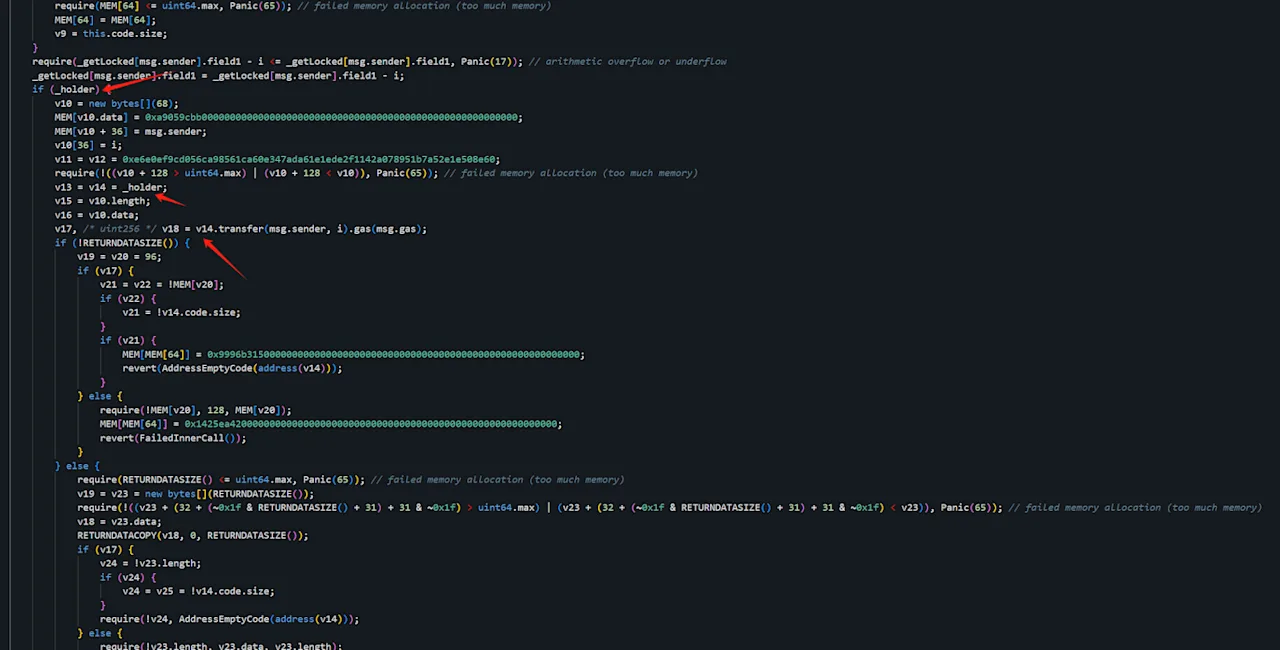The height and width of the screenshot is (650, 1280).
Task: Click the line "v13 = v14 = _holder;"
Action: (111, 187)
